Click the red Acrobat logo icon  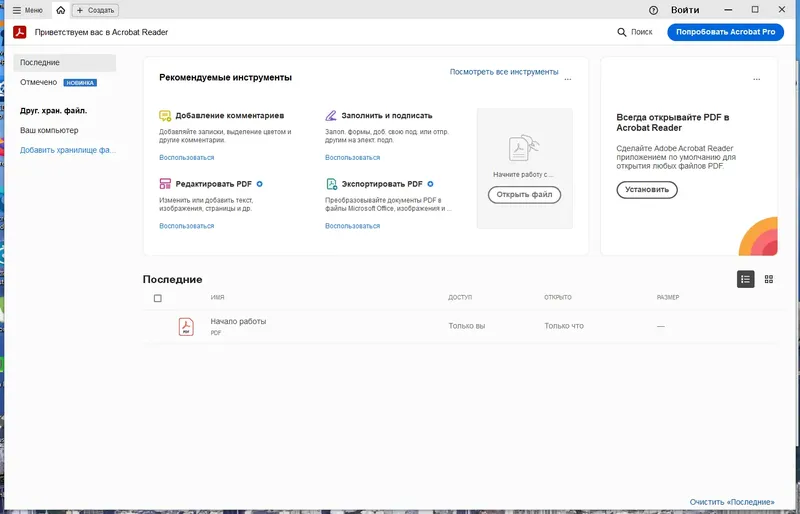pos(19,32)
